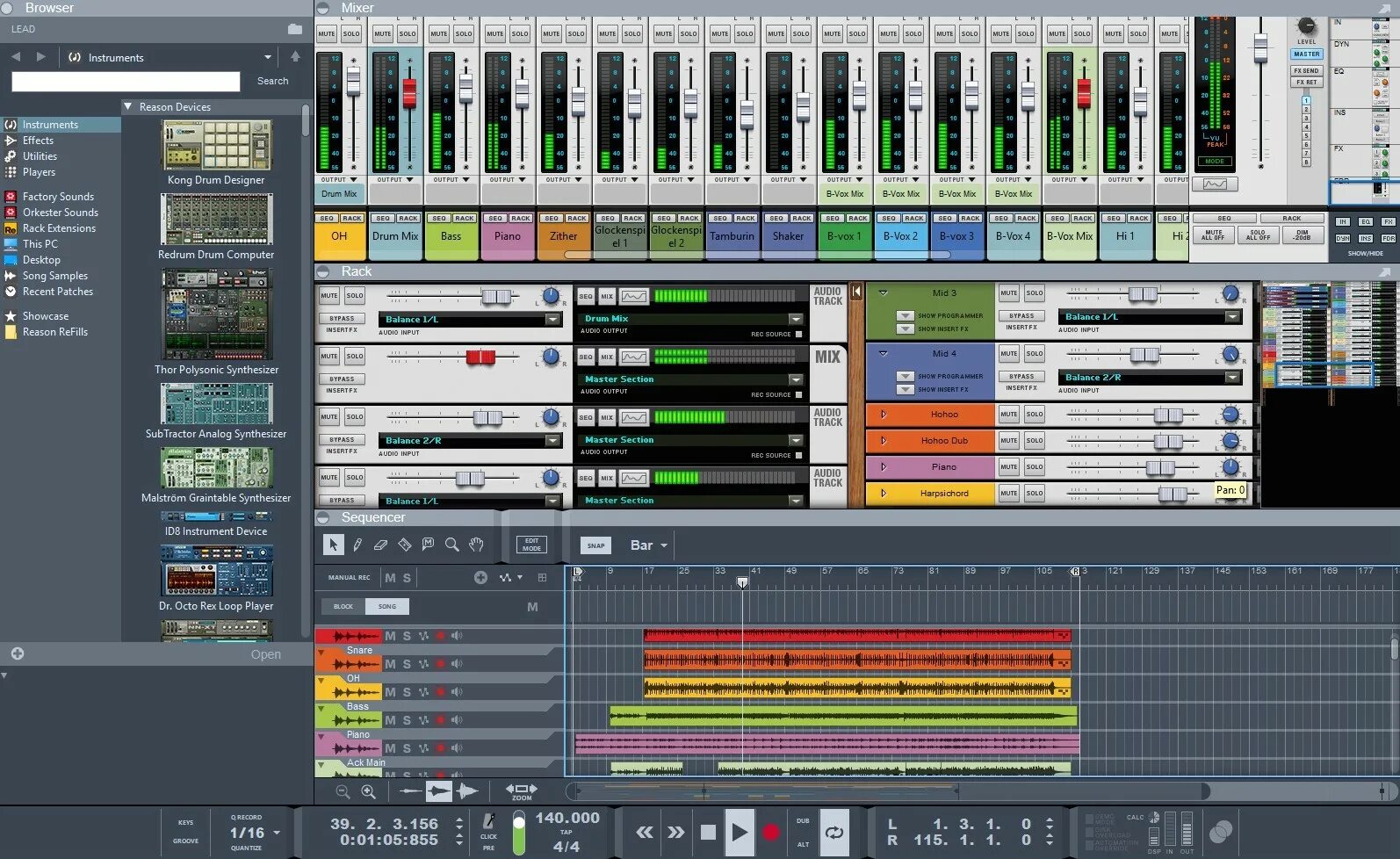Toggle the SNAP button
Viewport: 1400px width, 859px height.
coord(595,545)
